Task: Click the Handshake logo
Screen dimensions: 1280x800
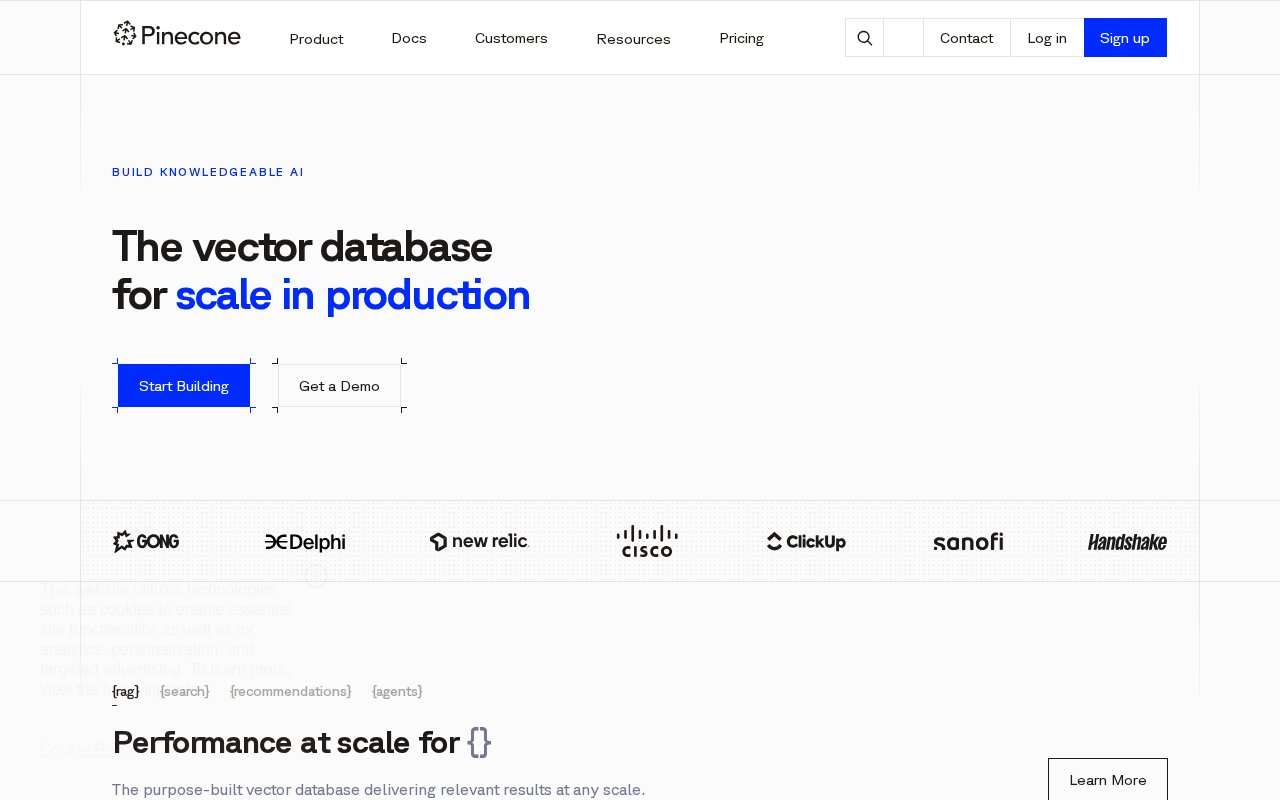Action: pos(1127,542)
